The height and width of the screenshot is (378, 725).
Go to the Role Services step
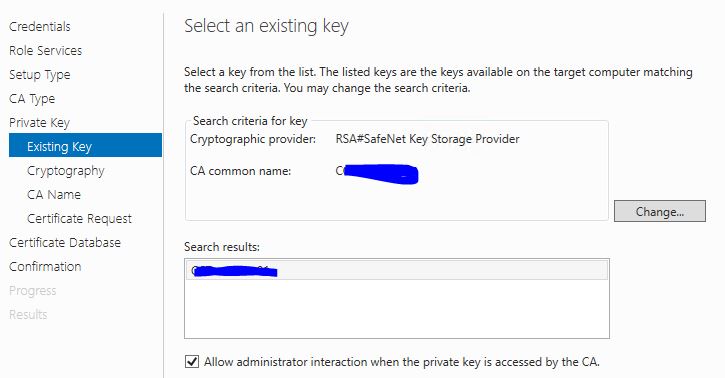pyautogui.click(x=45, y=50)
